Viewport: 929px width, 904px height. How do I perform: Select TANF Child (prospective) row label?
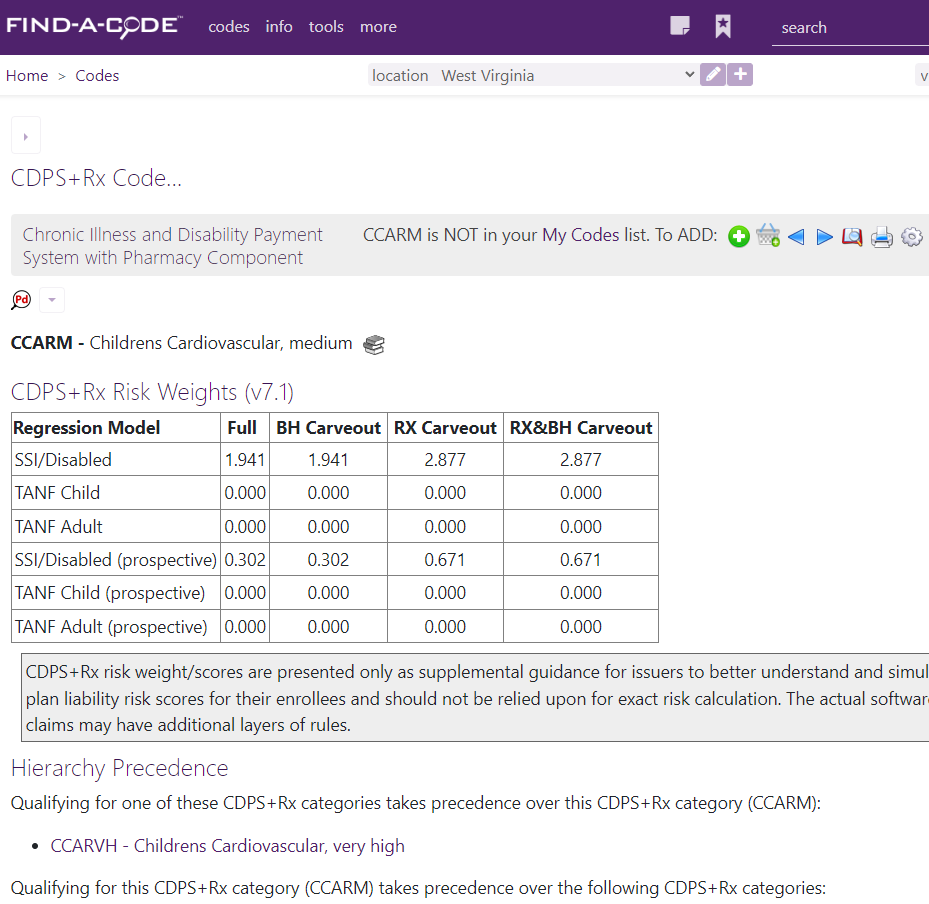[x=110, y=593]
